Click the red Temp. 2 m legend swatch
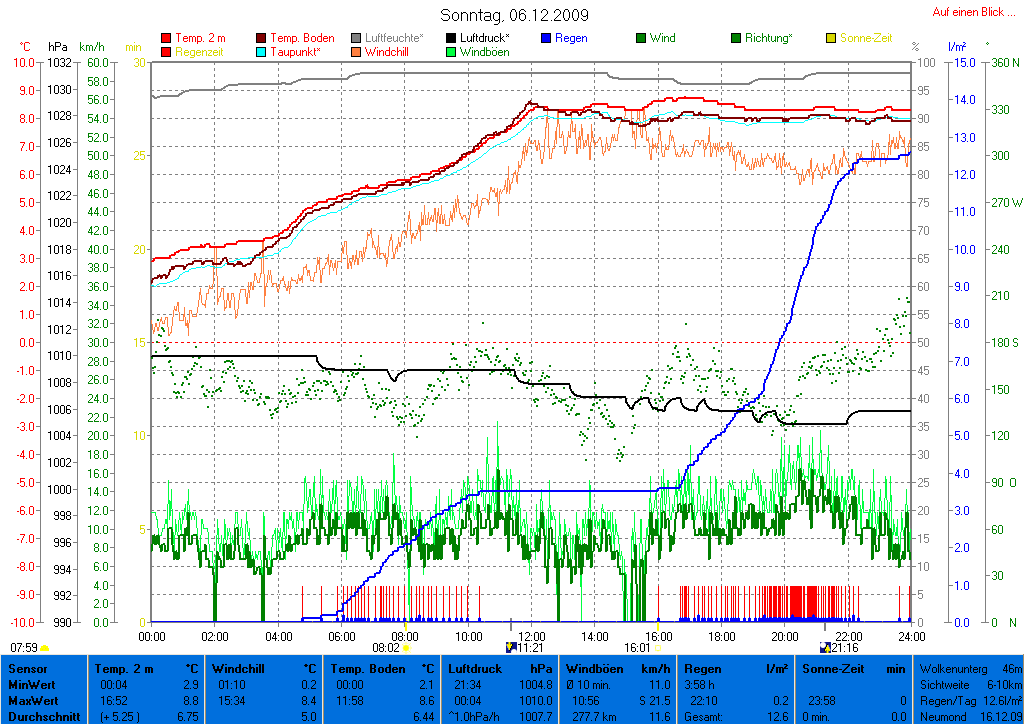This screenshot has width=1024, height=724. pyautogui.click(x=166, y=38)
